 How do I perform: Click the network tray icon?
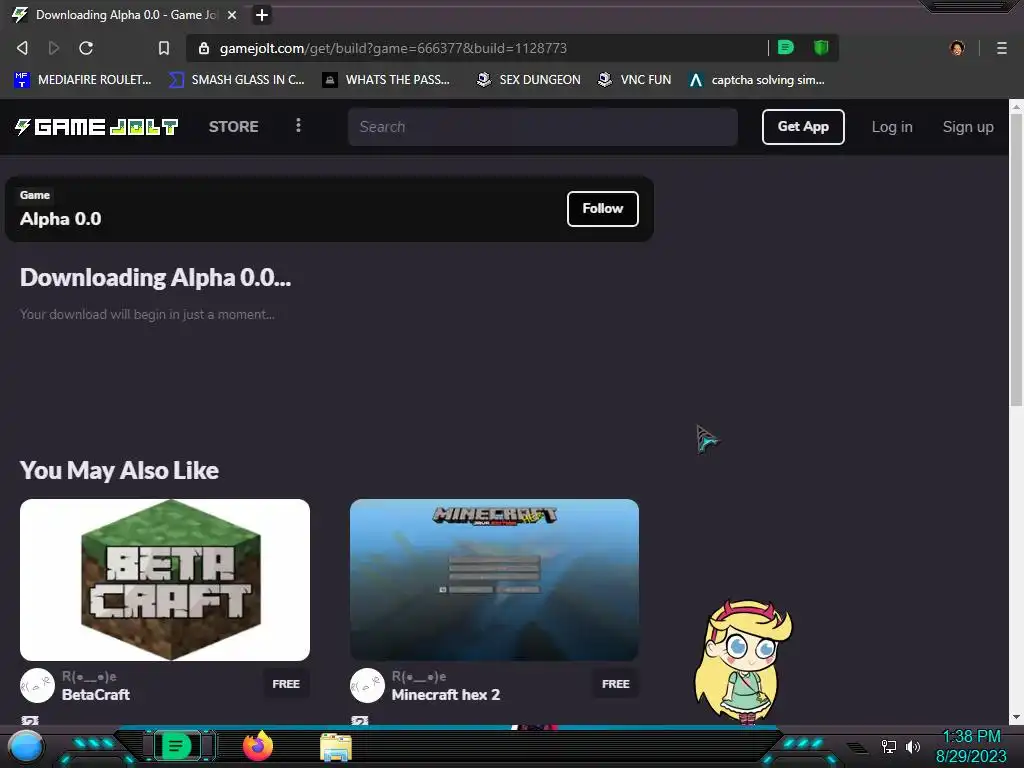click(x=889, y=746)
